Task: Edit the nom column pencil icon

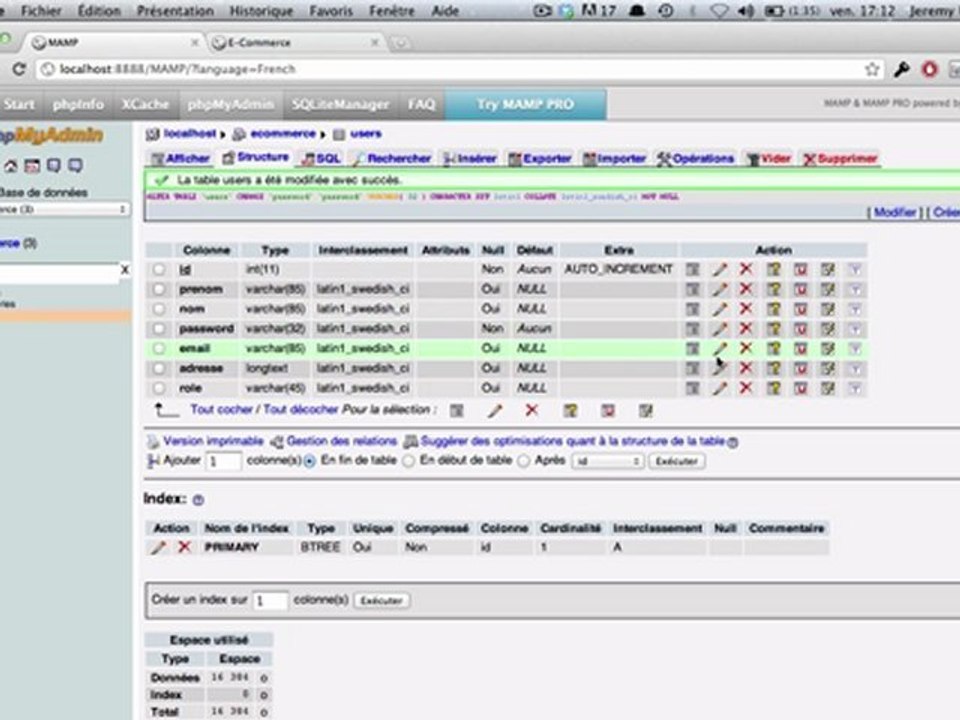Action: pos(719,309)
